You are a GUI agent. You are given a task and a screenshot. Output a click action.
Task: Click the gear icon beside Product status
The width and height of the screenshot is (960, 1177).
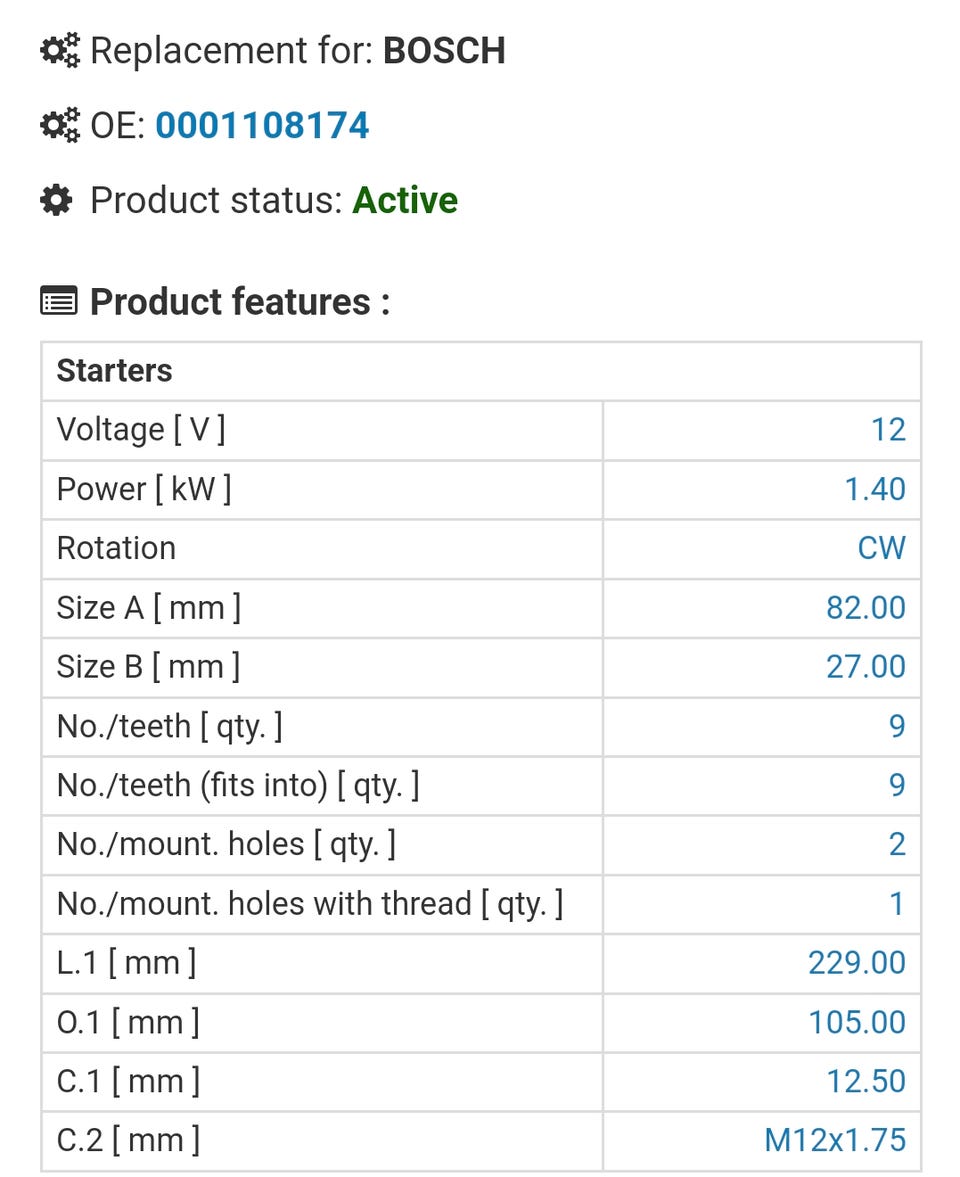tap(57, 201)
